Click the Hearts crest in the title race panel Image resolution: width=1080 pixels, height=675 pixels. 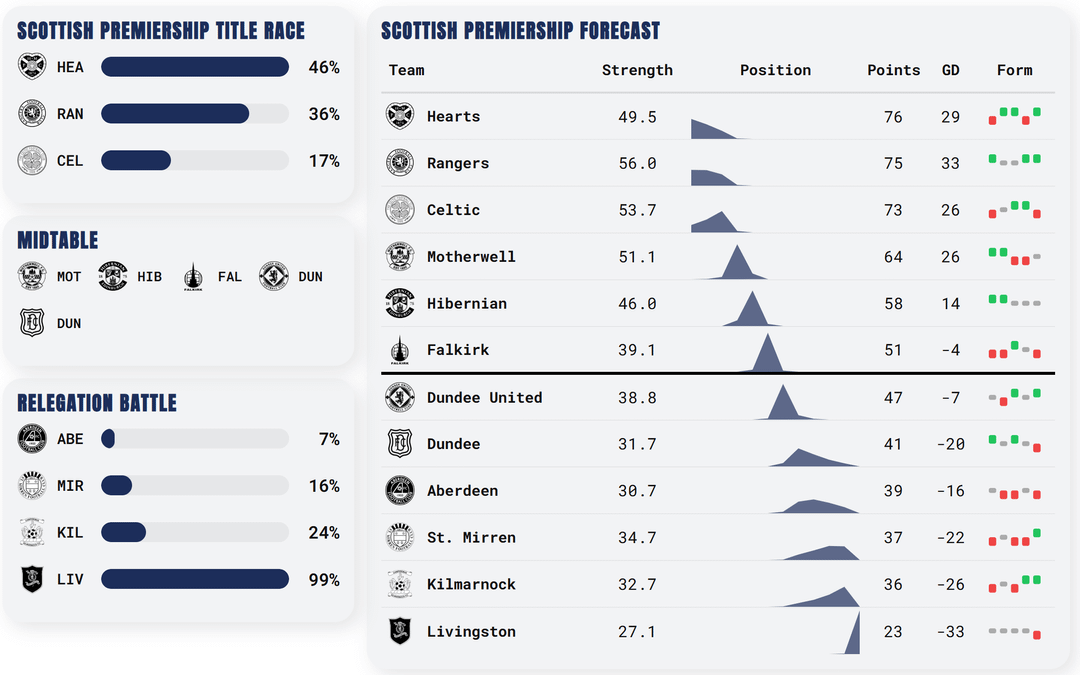pos(33,67)
